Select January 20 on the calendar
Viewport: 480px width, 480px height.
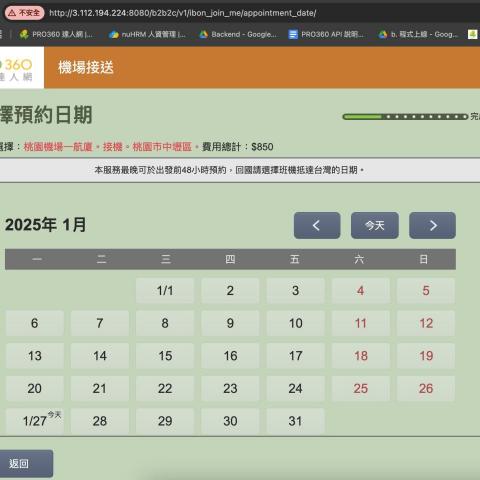pos(35,389)
